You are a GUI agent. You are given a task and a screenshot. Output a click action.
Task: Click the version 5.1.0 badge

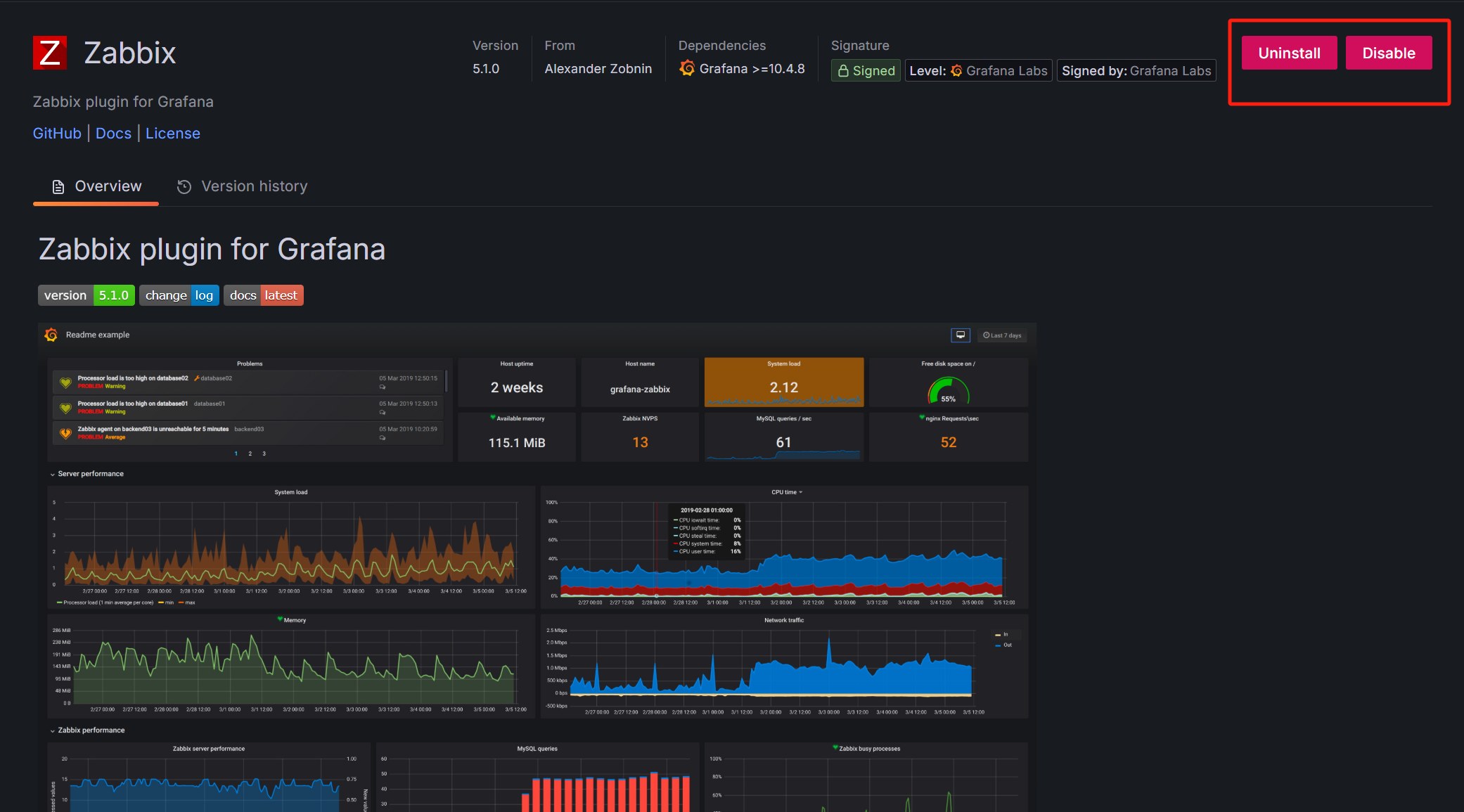[x=86, y=295]
